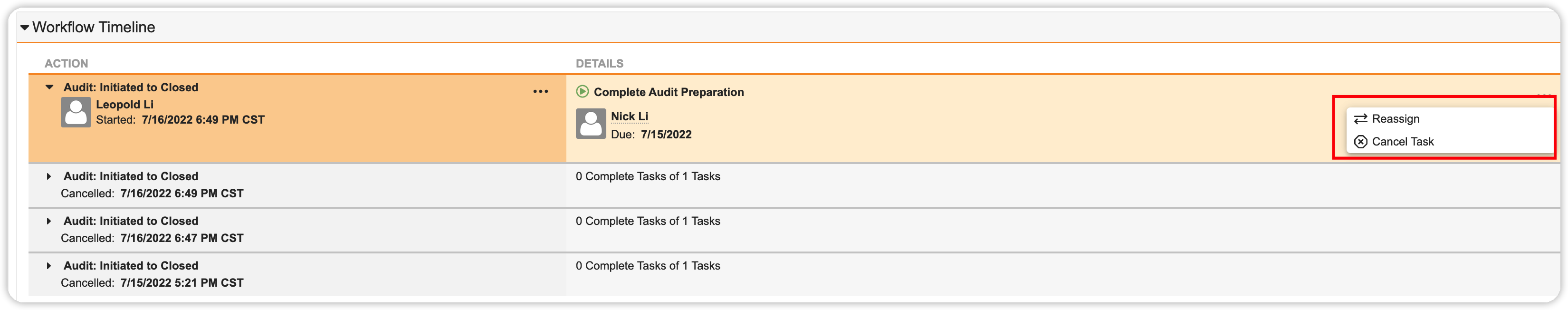Screen dimensions: 1568x310
Task: Click the Workflow Timeline heading
Action: click(94, 28)
